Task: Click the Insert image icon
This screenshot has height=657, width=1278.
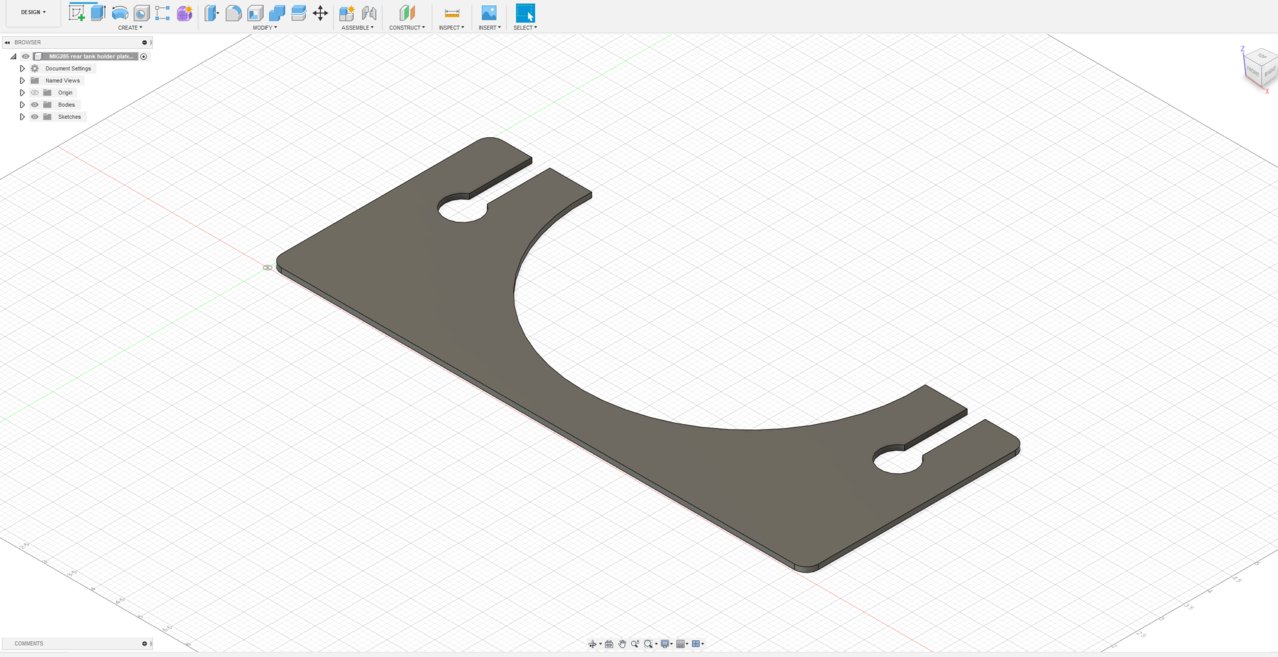Action: pyautogui.click(x=489, y=13)
